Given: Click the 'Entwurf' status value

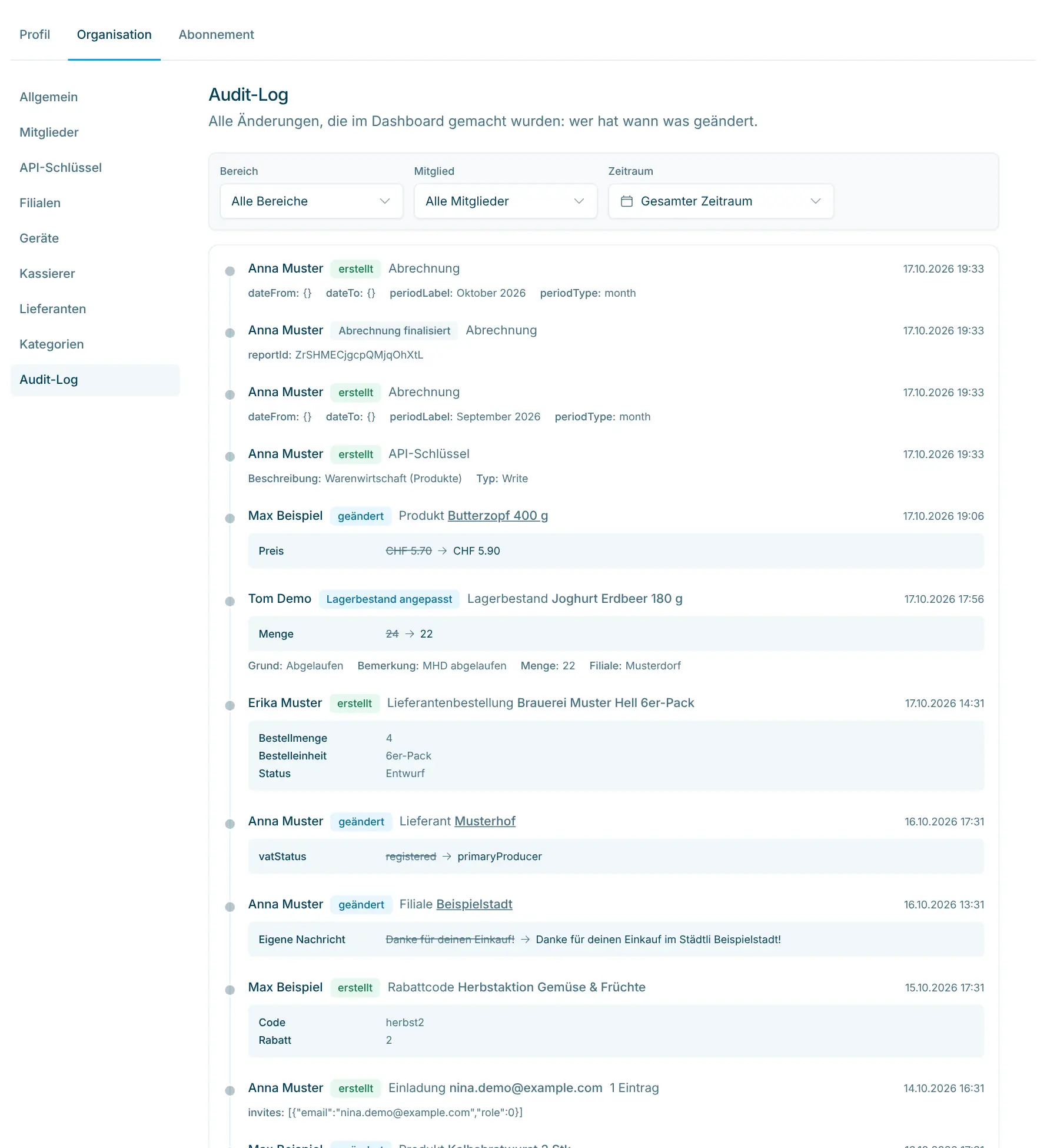Looking at the screenshot, I should [405, 774].
